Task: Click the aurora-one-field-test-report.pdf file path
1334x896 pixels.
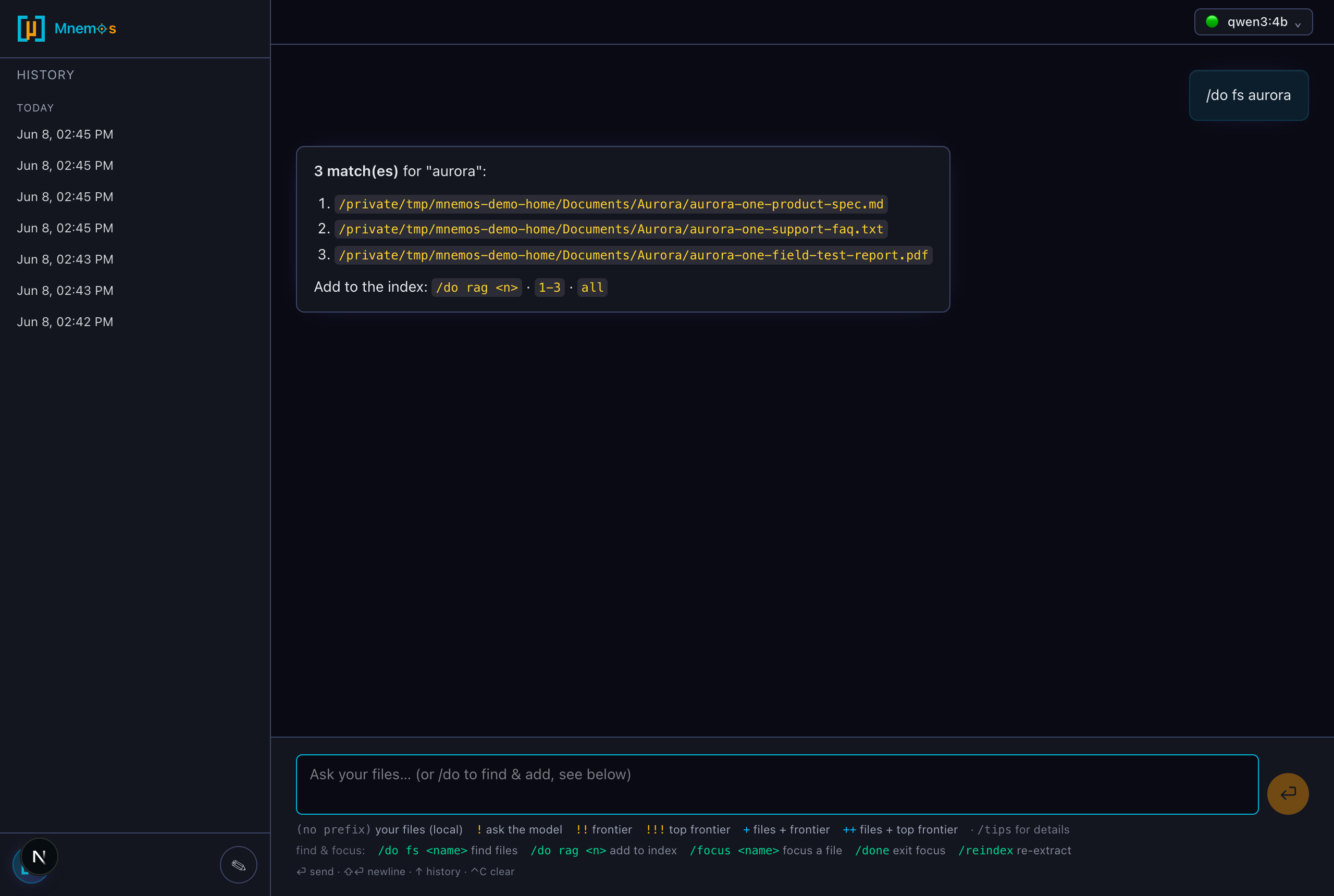Action: pyautogui.click(x=633, y=255)
